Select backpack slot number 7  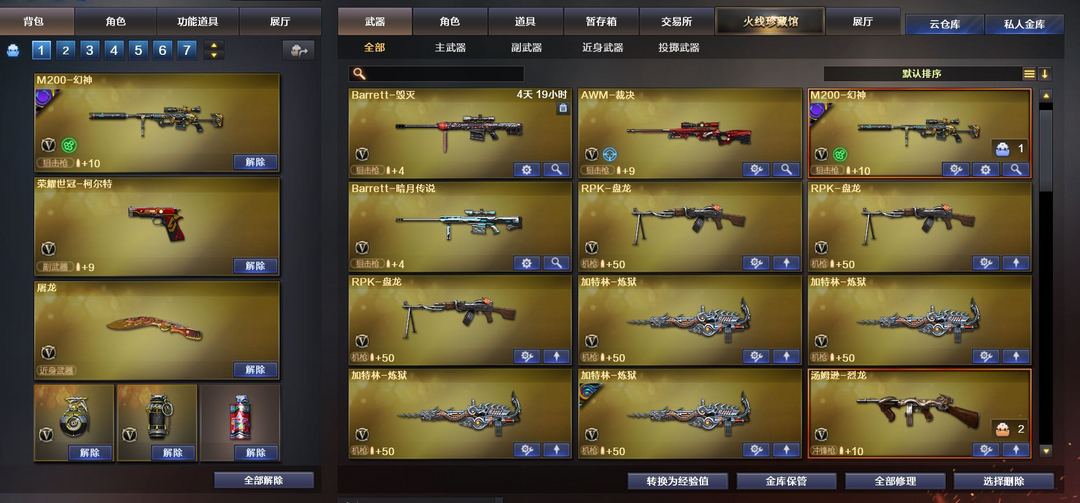[x=187, y=50]
